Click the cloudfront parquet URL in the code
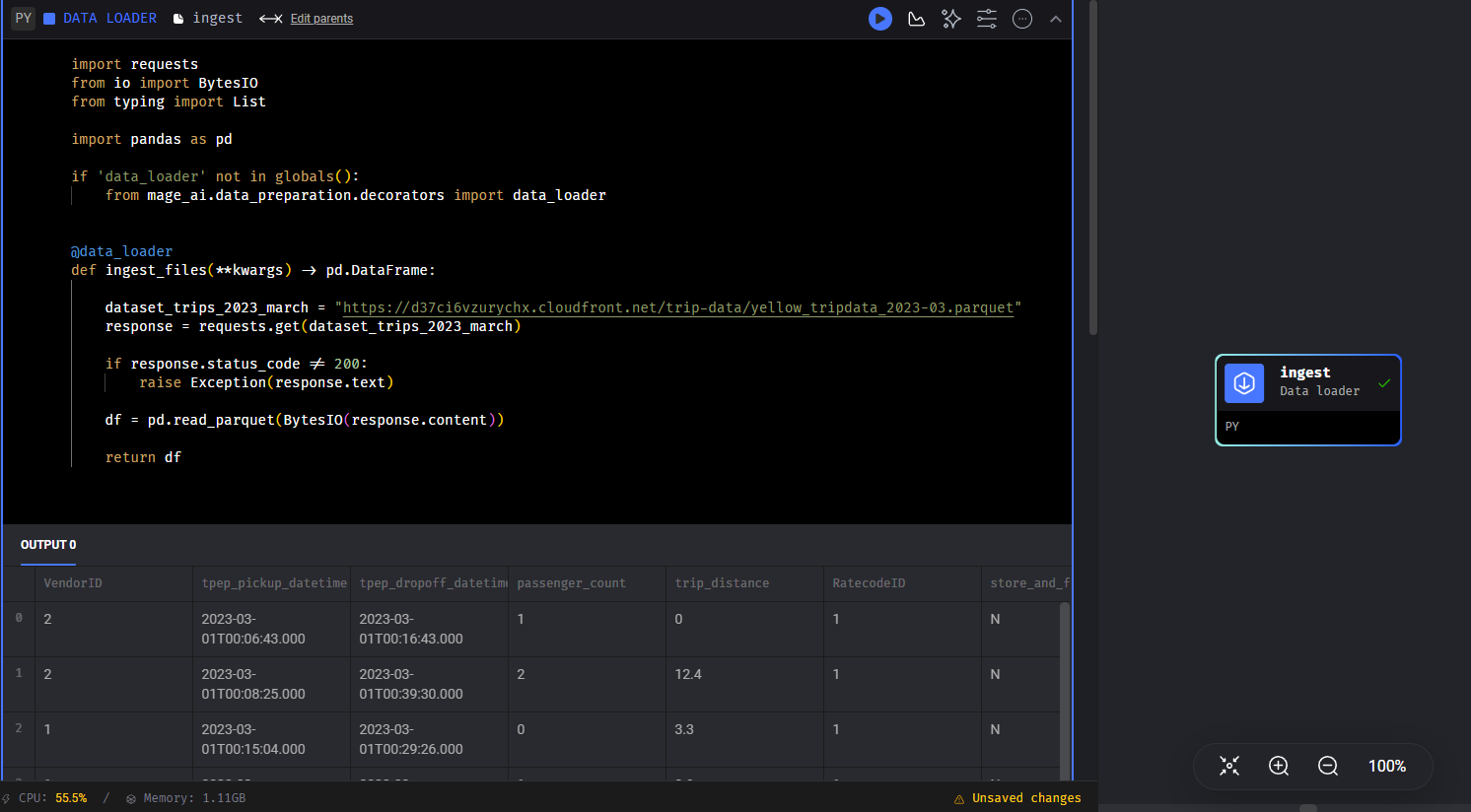The height and width of the screenshot is (812, 1471). coord(678,307)
